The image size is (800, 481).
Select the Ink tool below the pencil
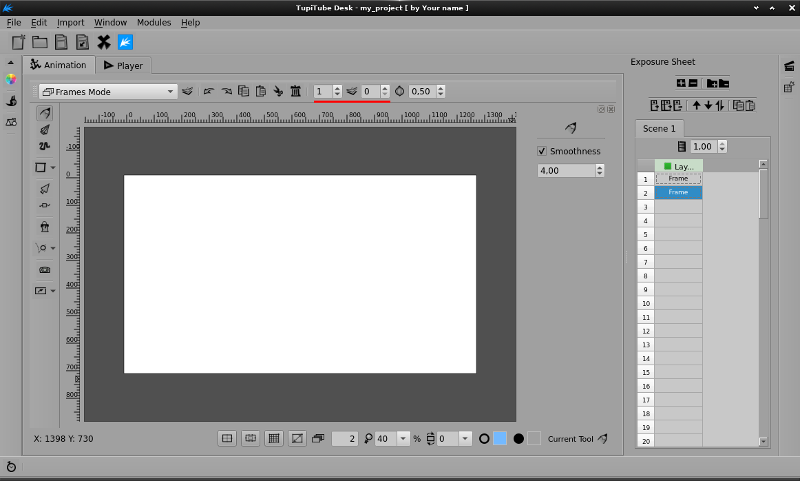pos(45,130)
